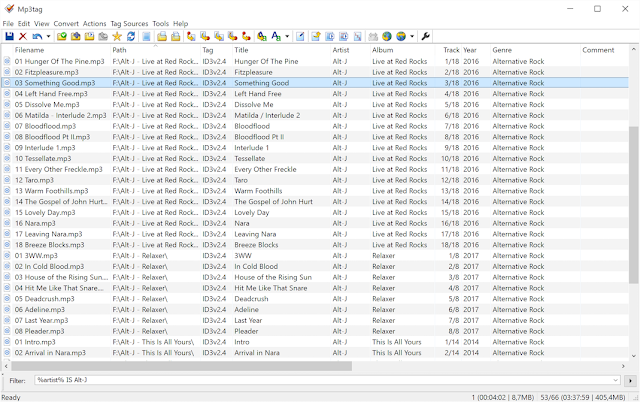This screenshot has width=640, height=402.
Task: Open the Convert menu
Action: tap(66, 24)
